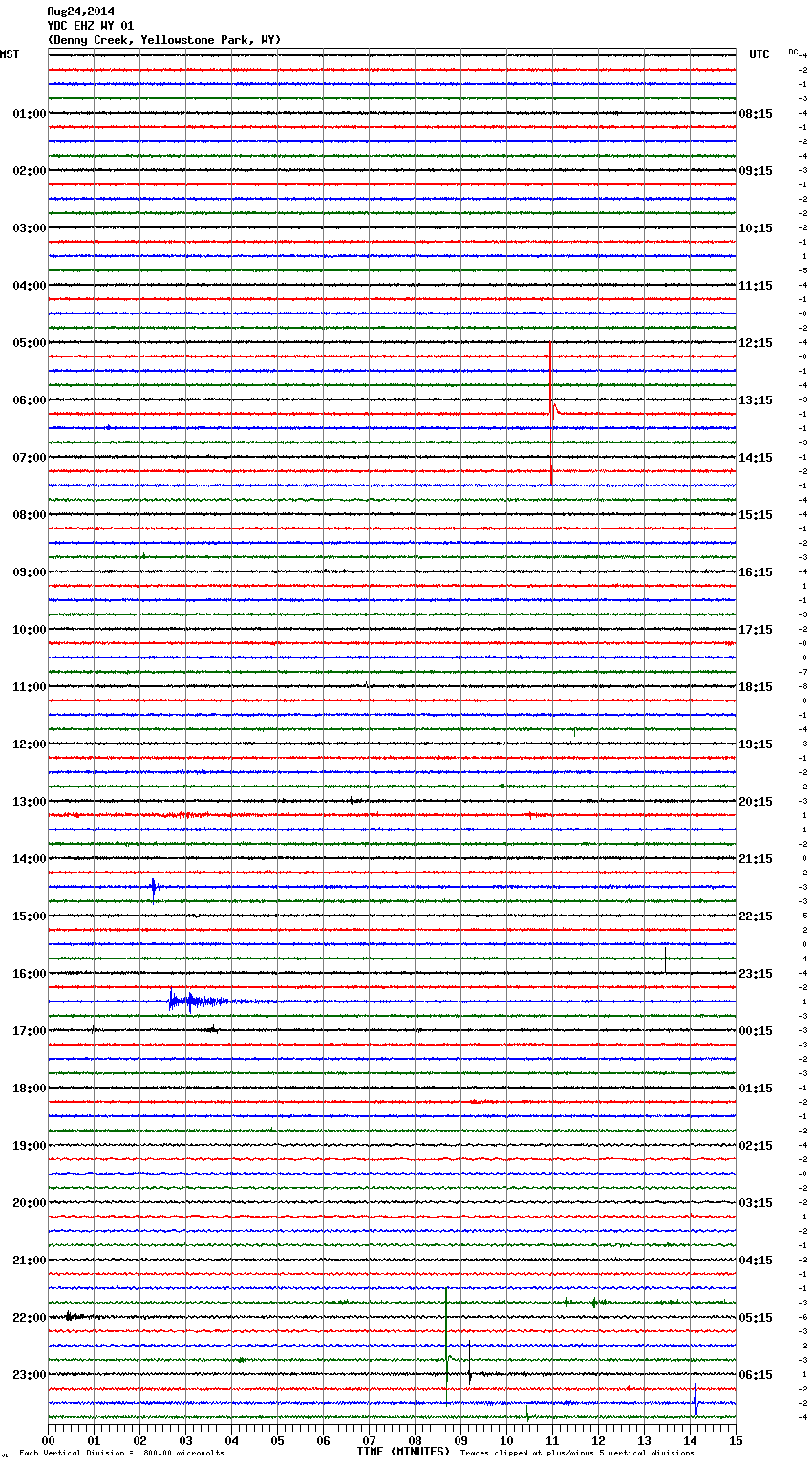This screenshot has height=1466, width=812.
Task: Click the '06:15' UTC time label
Action: pyautogui.click(x=756, y=1375)
